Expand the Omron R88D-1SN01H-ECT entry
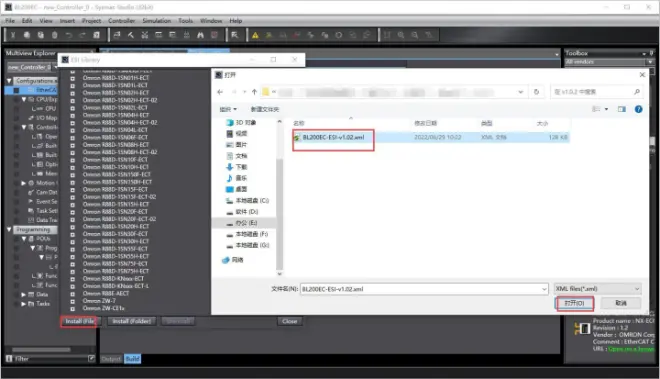Image resolution: width=660 pixels, height=379 pixels. pos(72,78)
